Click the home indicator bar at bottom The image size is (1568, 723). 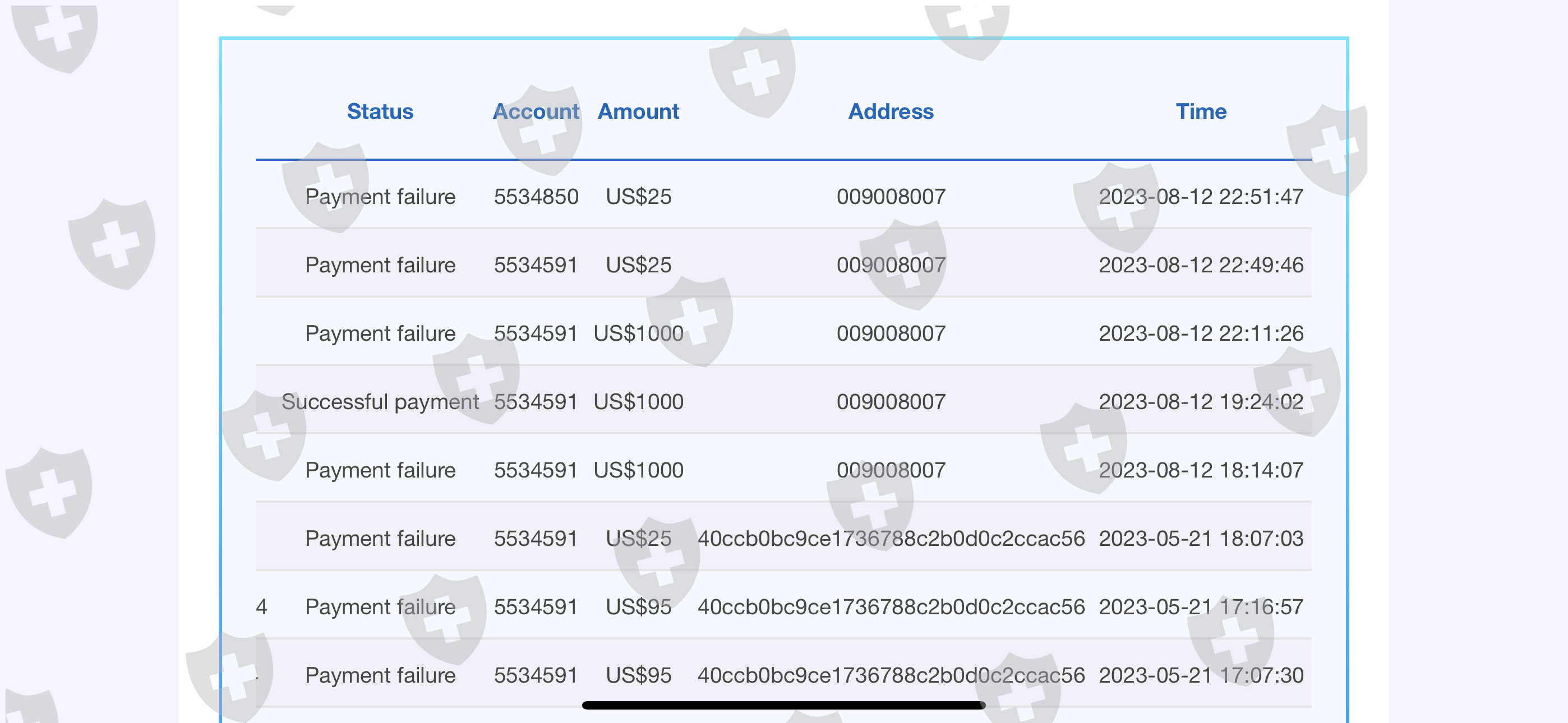click(x=783, y=706)
